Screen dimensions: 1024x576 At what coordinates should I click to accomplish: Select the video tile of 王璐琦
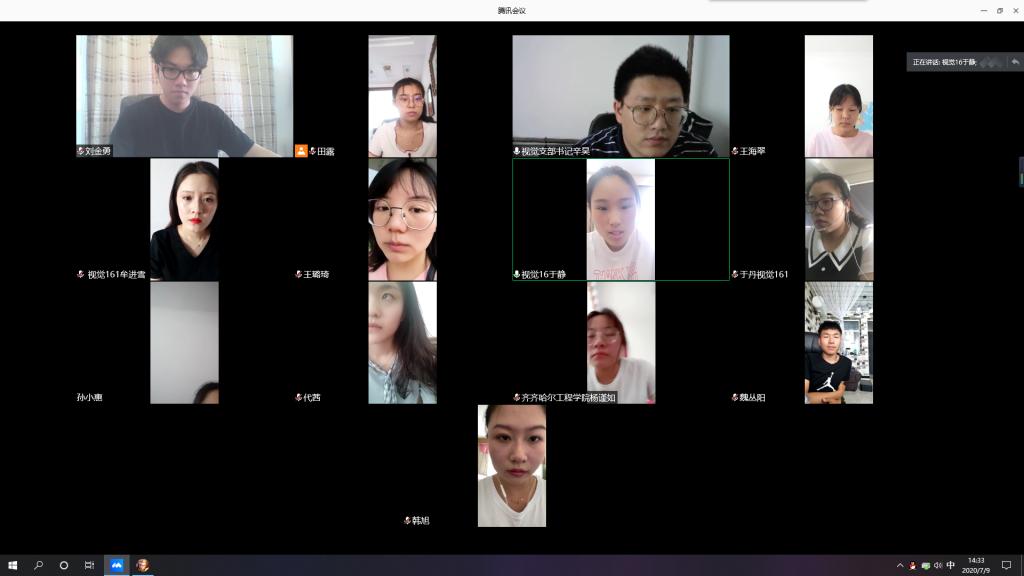[x=402, y=219]
